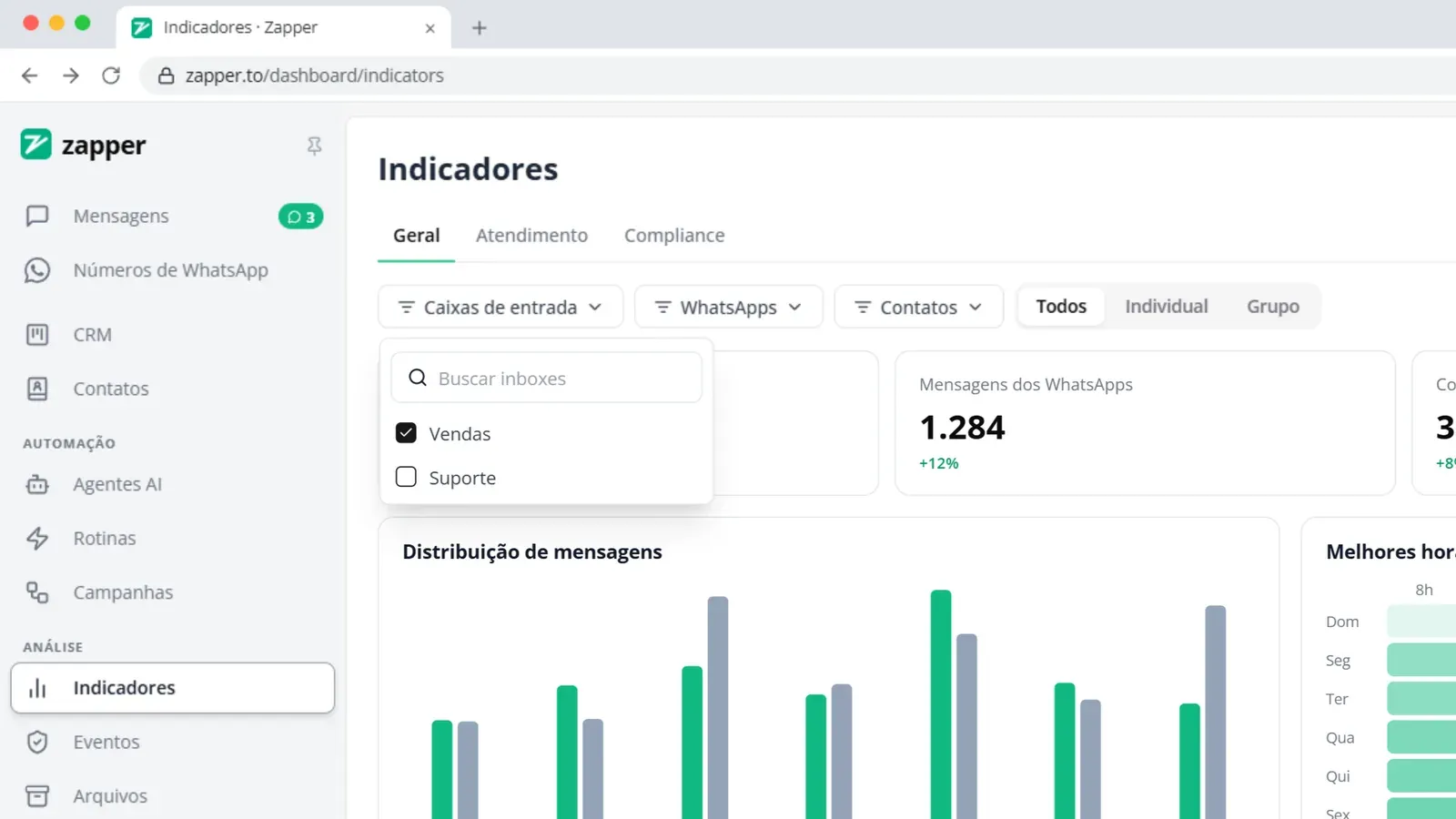Open the Agentes AI robot icon
Screen dimensions: 1456x819
pyautogui.click(x=37, y=484)
